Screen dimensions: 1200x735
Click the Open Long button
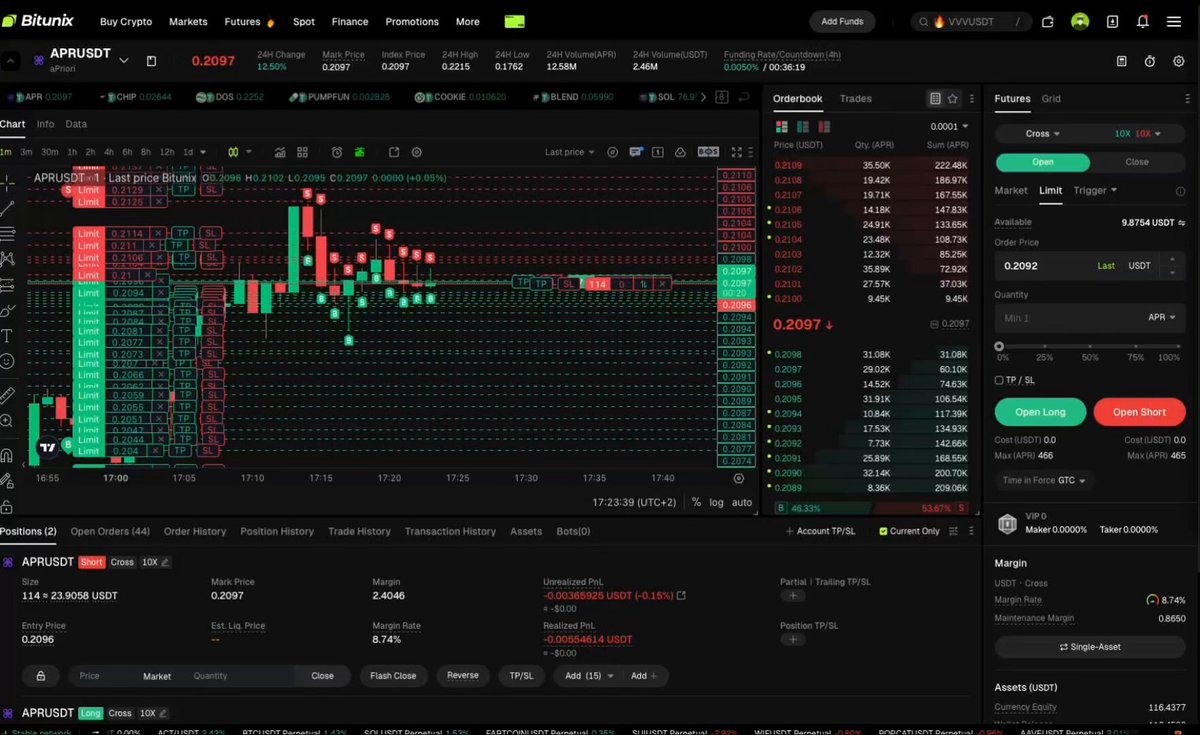click(x=1040, y=412)
